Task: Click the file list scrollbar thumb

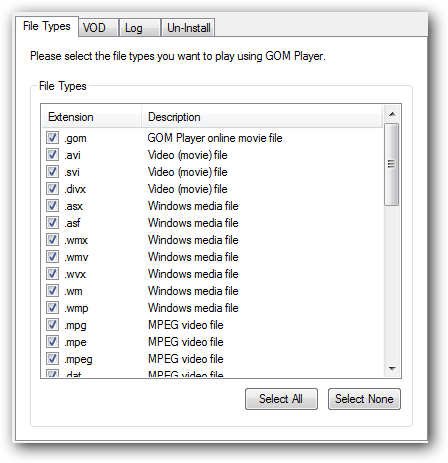Action: click(x=391, y=164)
